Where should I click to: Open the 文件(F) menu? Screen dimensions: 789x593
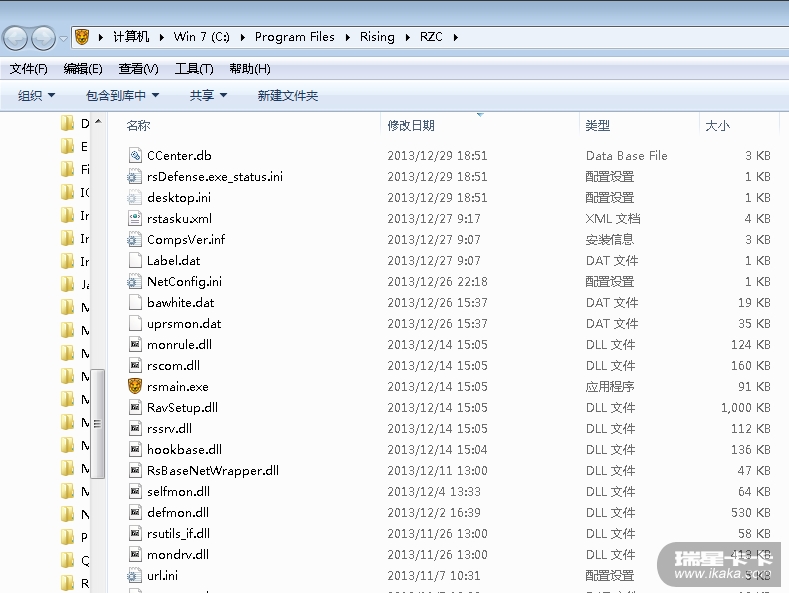pos(29,69)
